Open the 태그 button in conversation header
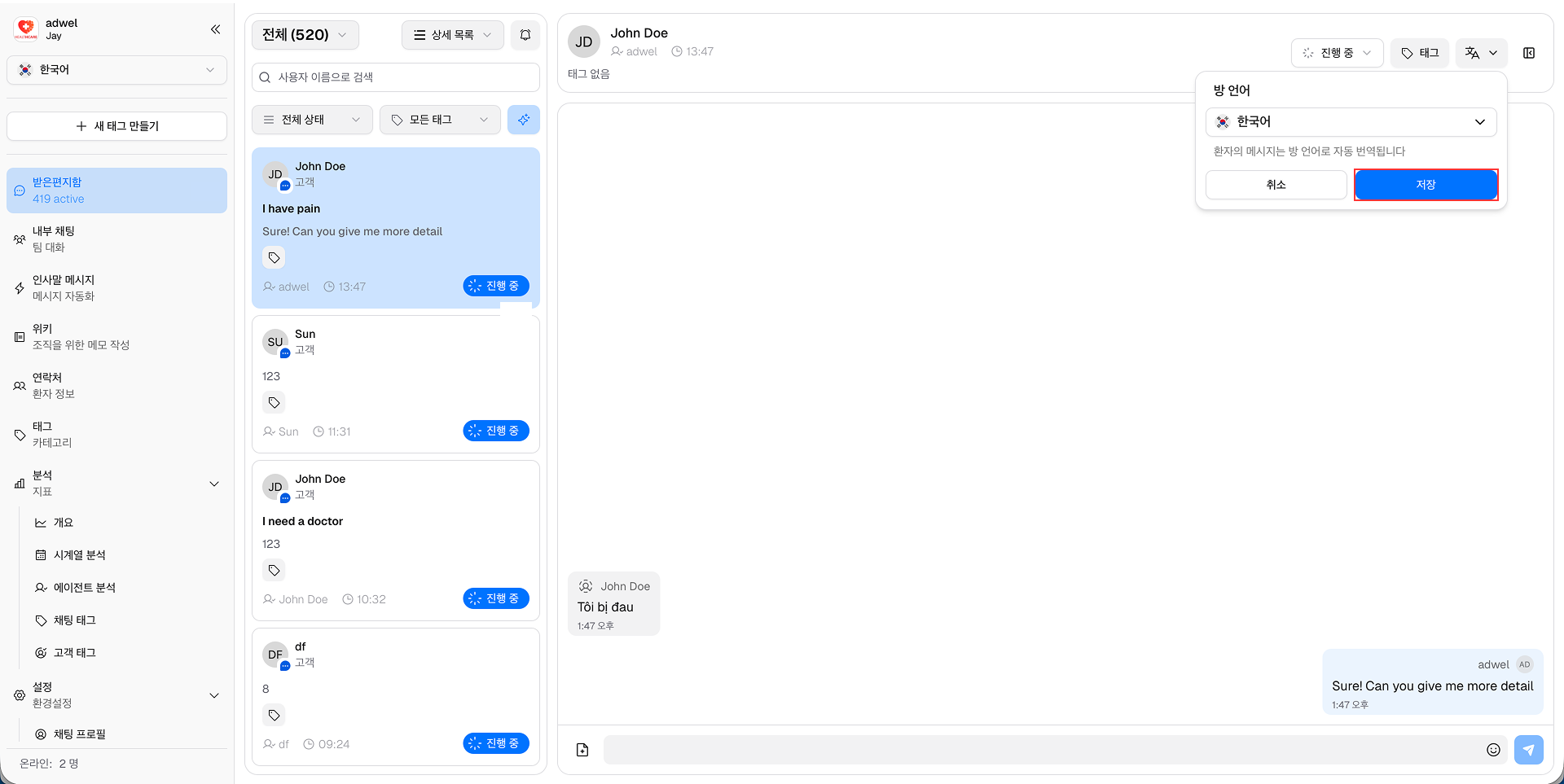This screenshot has height=784, width=1564. point(1419,52)
